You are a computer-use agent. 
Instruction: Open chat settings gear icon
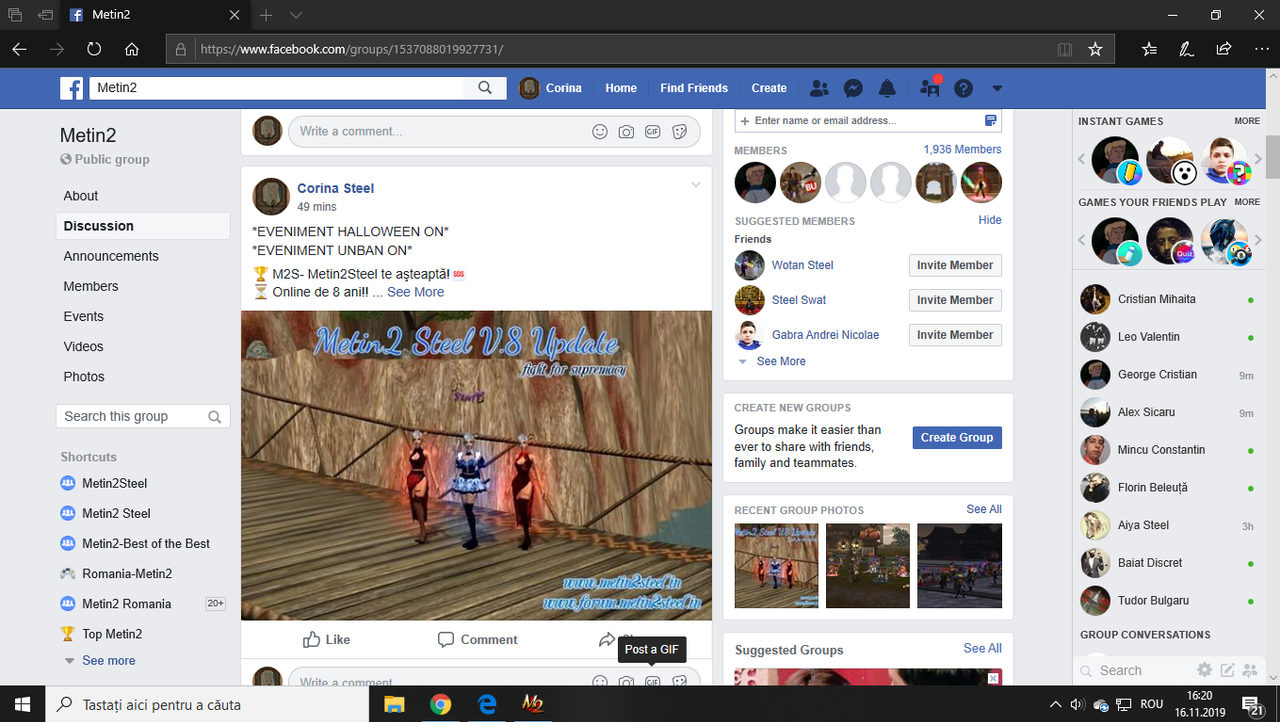click(x=1204, y=670)
